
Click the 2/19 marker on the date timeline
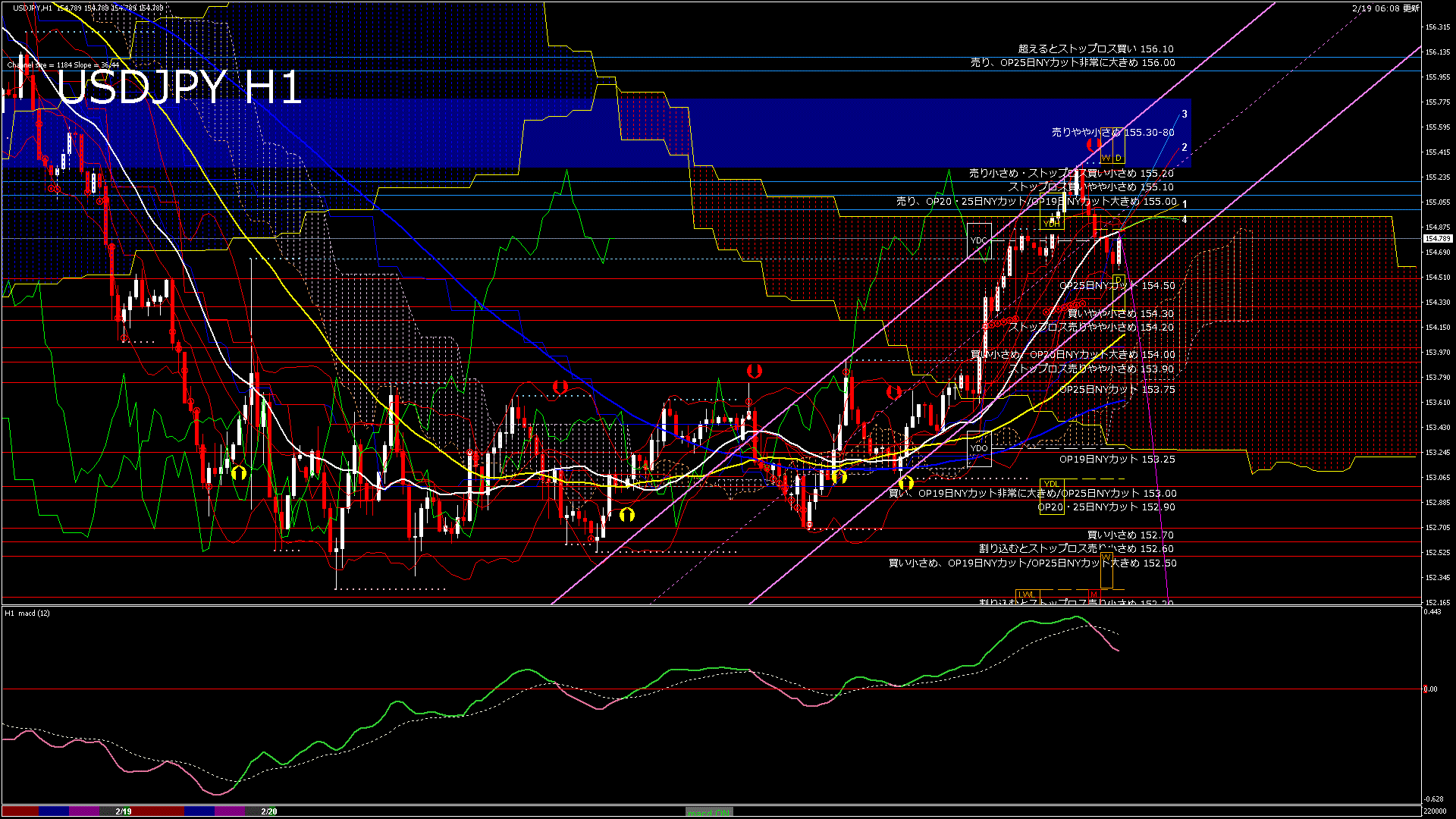click(x=124, y=811)
